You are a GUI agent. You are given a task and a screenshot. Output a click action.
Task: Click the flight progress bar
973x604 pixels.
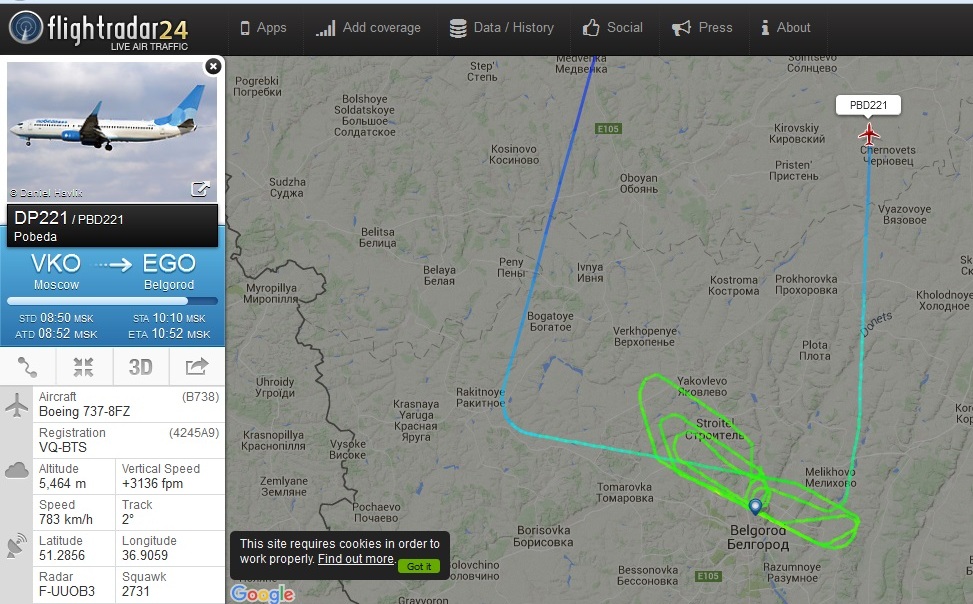(x=112, y=301)
